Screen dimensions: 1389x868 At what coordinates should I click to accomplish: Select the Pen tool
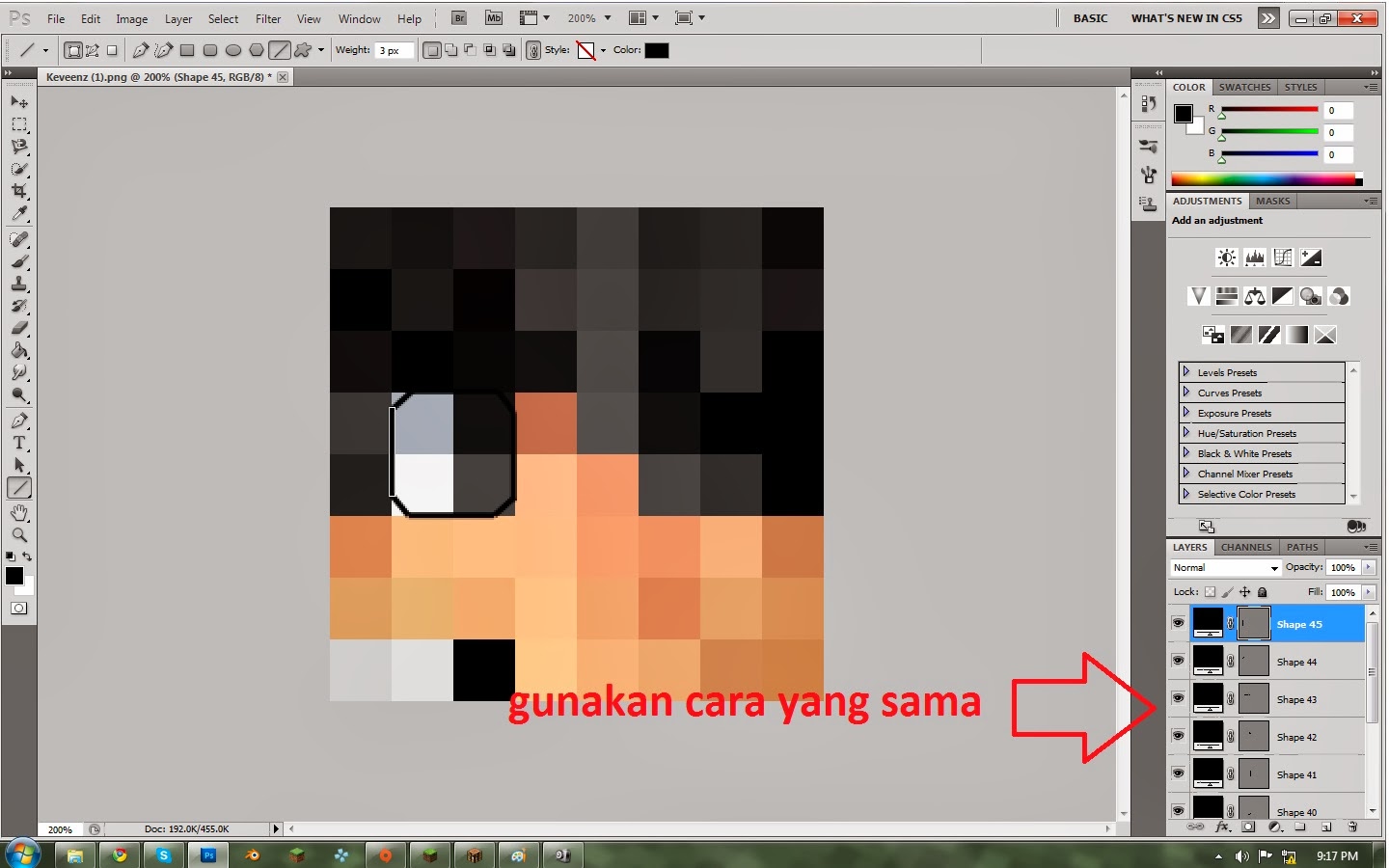point(19,420)
